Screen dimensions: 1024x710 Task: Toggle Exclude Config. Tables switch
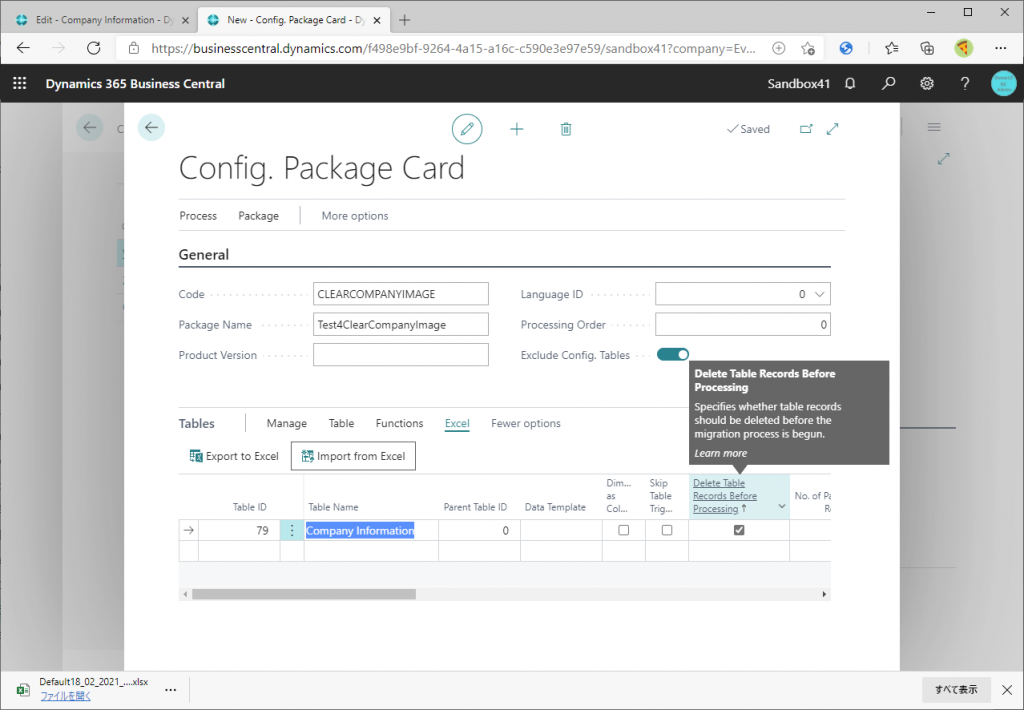pos(673,355)
